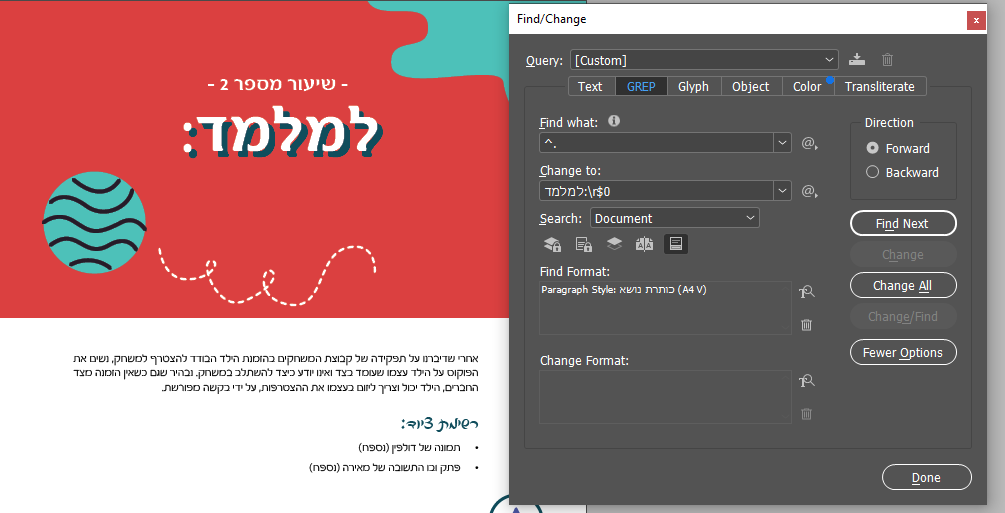The width and height of the screenshot is (1005, 513).
Task: Toggle Include Hidden Layers search option
Action: (x=614, y=244)
